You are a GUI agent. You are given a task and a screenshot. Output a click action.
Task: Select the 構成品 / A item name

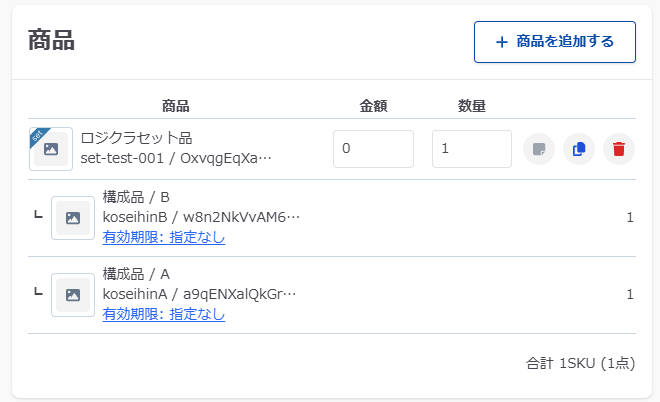coord(136,274)
